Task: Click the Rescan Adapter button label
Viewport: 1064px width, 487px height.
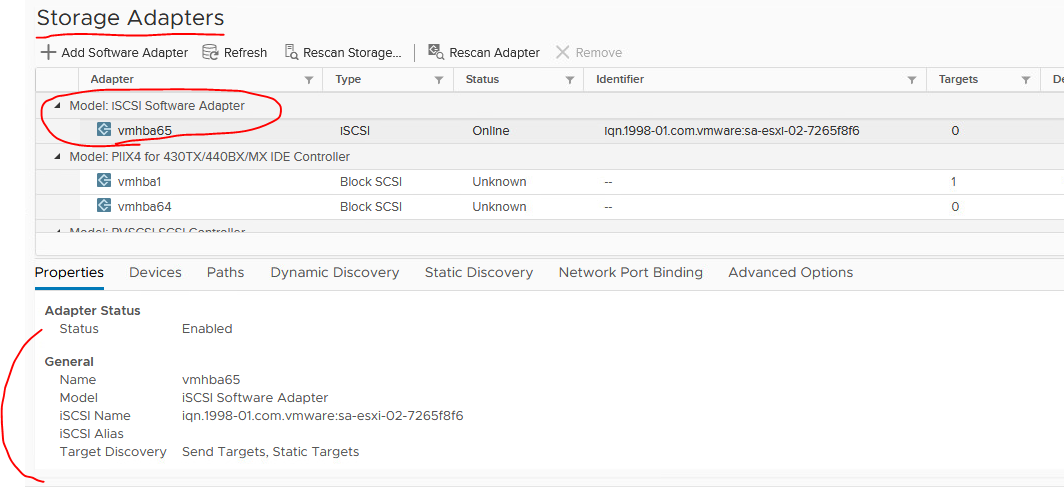Action: [x=495, y=52]
